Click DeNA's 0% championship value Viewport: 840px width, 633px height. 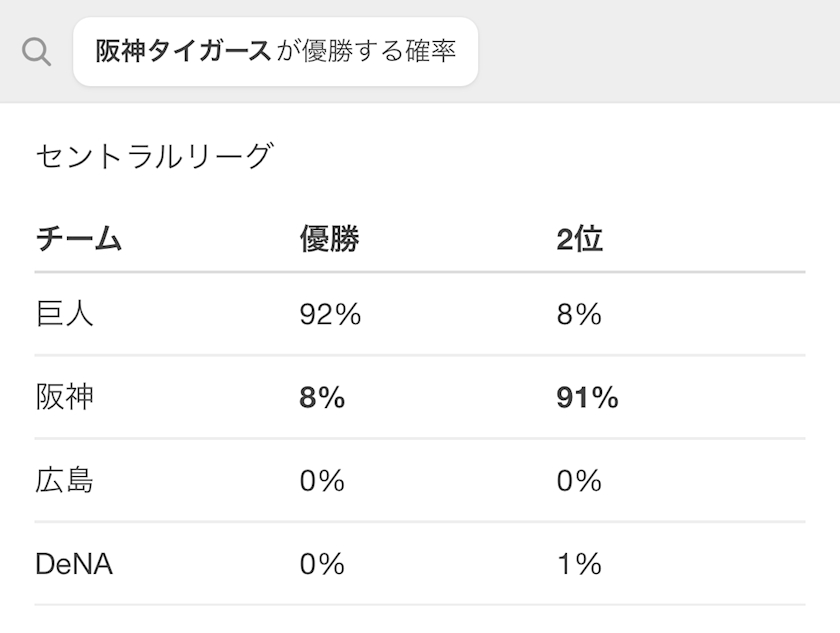tap(322, 564)
